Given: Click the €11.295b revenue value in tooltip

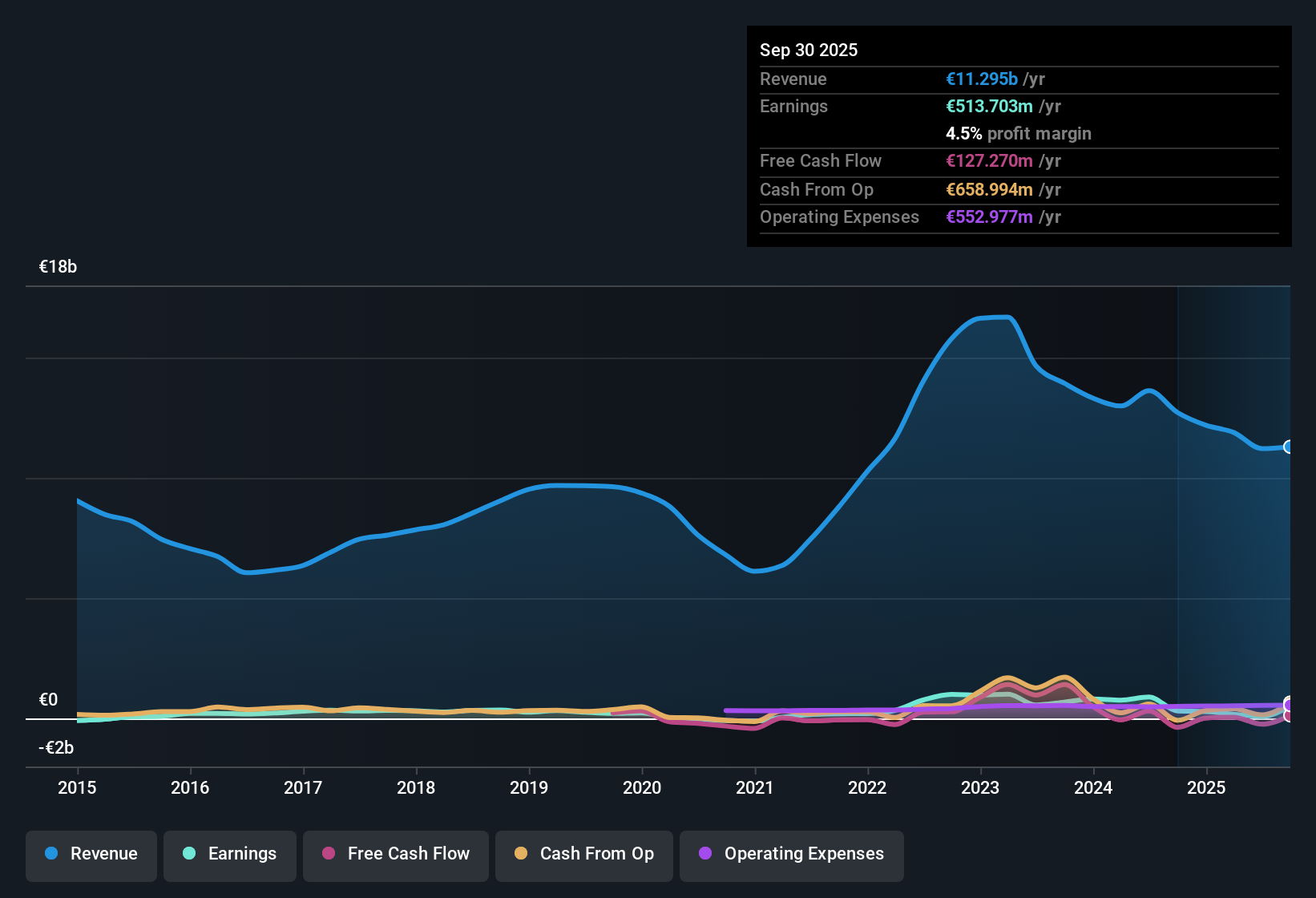Looking at the screenshot, I should [x=981, y=79].
